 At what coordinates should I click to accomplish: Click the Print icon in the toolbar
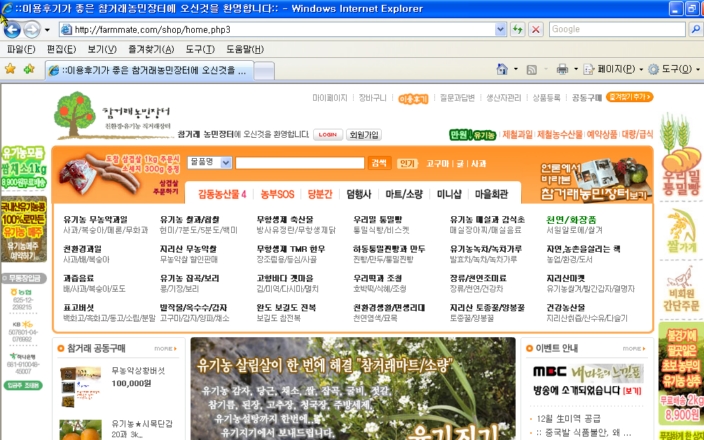(562, 69)
